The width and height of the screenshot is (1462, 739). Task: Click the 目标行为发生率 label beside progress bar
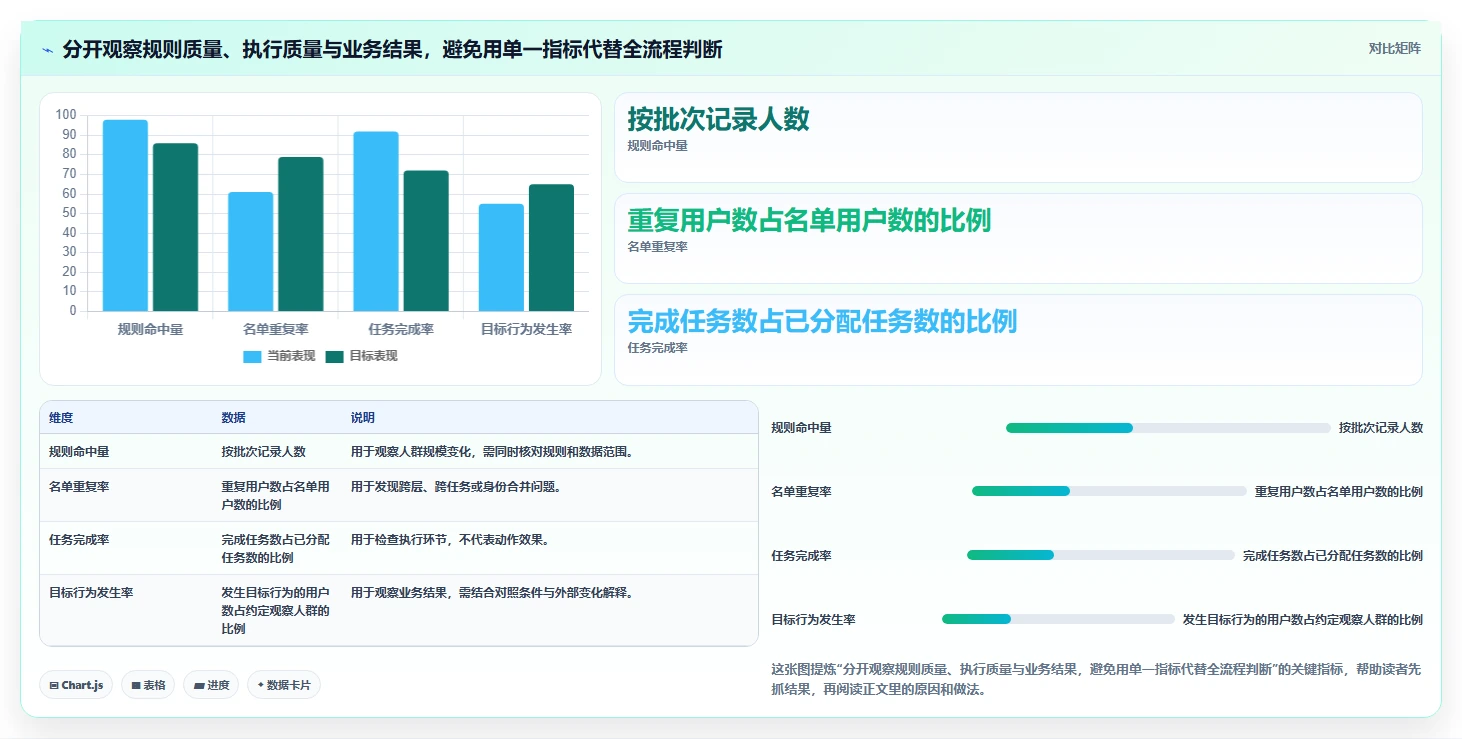pyautogui.click(x=813, y=620)
